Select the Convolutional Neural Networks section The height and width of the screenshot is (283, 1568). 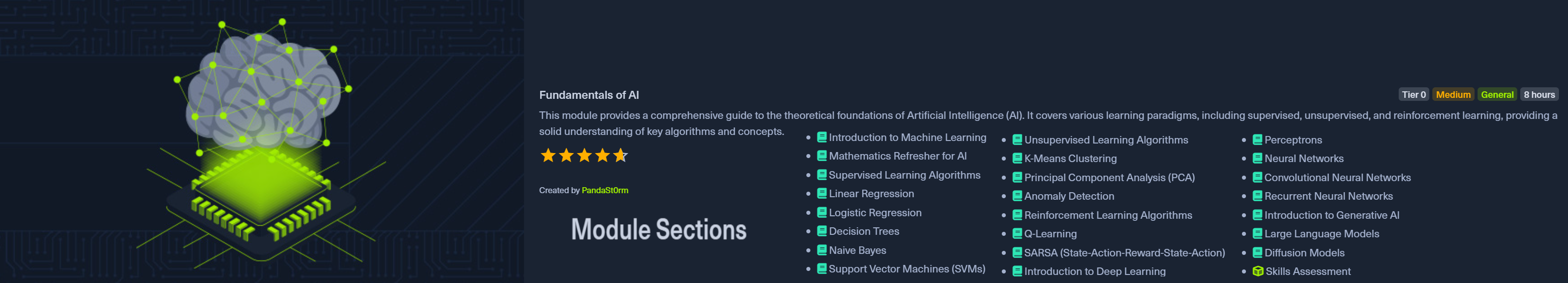1337,178
